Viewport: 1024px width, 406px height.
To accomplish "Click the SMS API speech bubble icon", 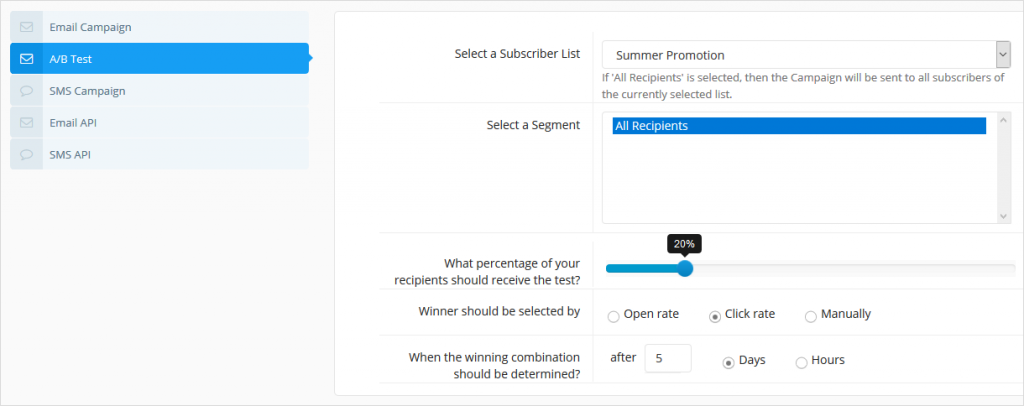I will click(26, 155).
